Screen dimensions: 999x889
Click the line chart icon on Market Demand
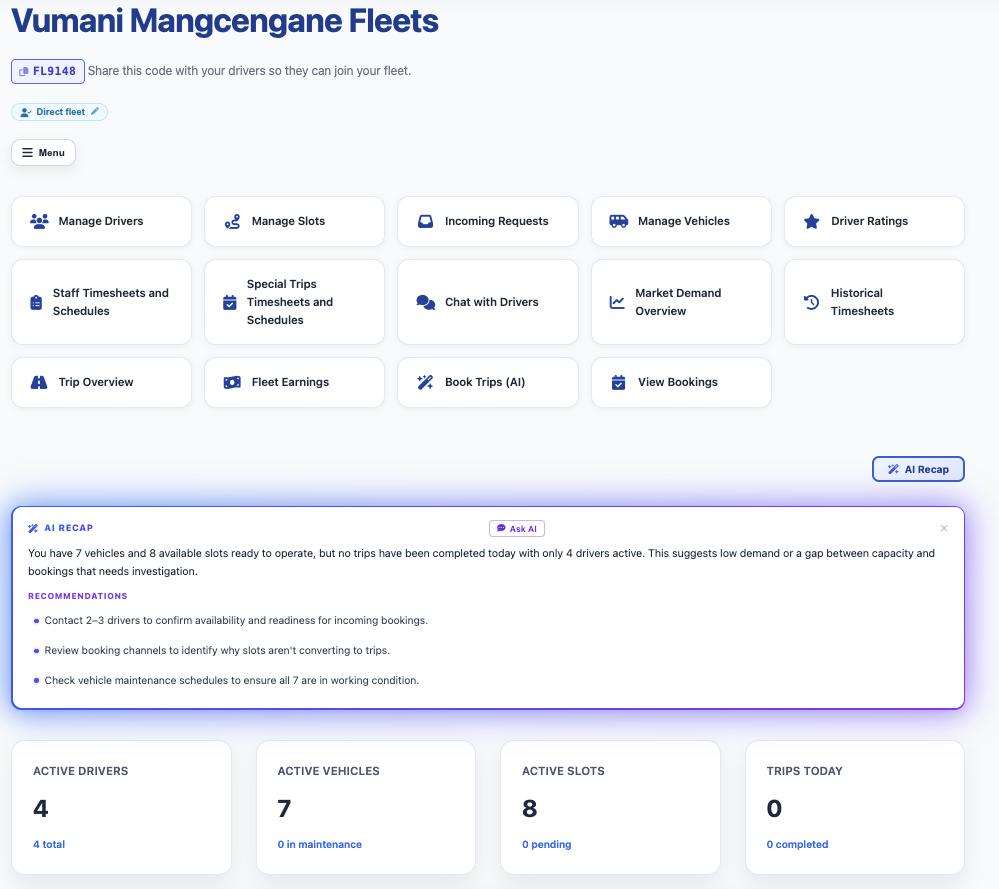[617, 302]
